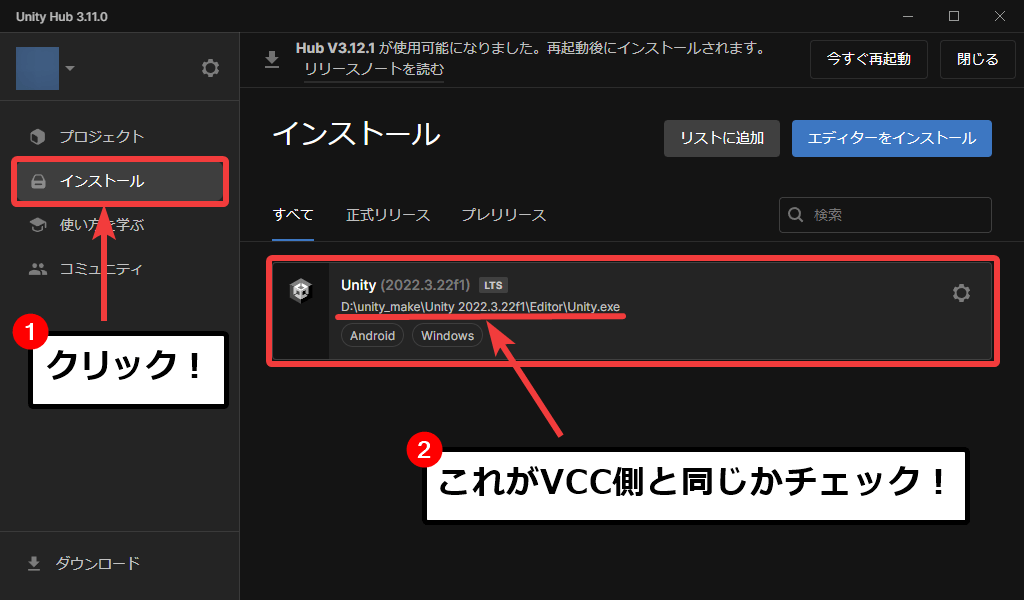Click the Downloads arrow icon in sidebar
This screenshot has width=1024, height=600.
tap(34, 563)
